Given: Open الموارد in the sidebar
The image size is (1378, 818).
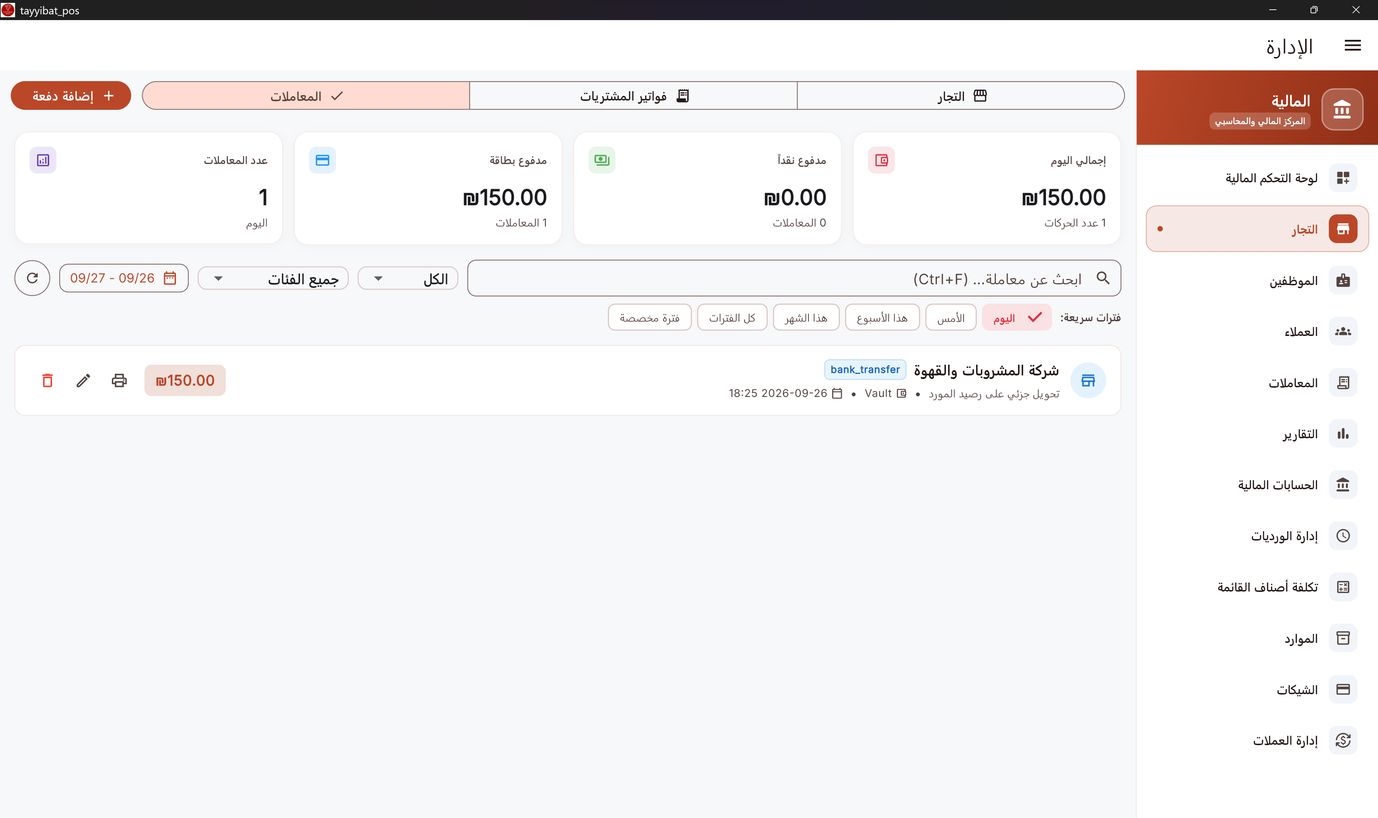Looking at the screenshot, I should [1257, 638].
